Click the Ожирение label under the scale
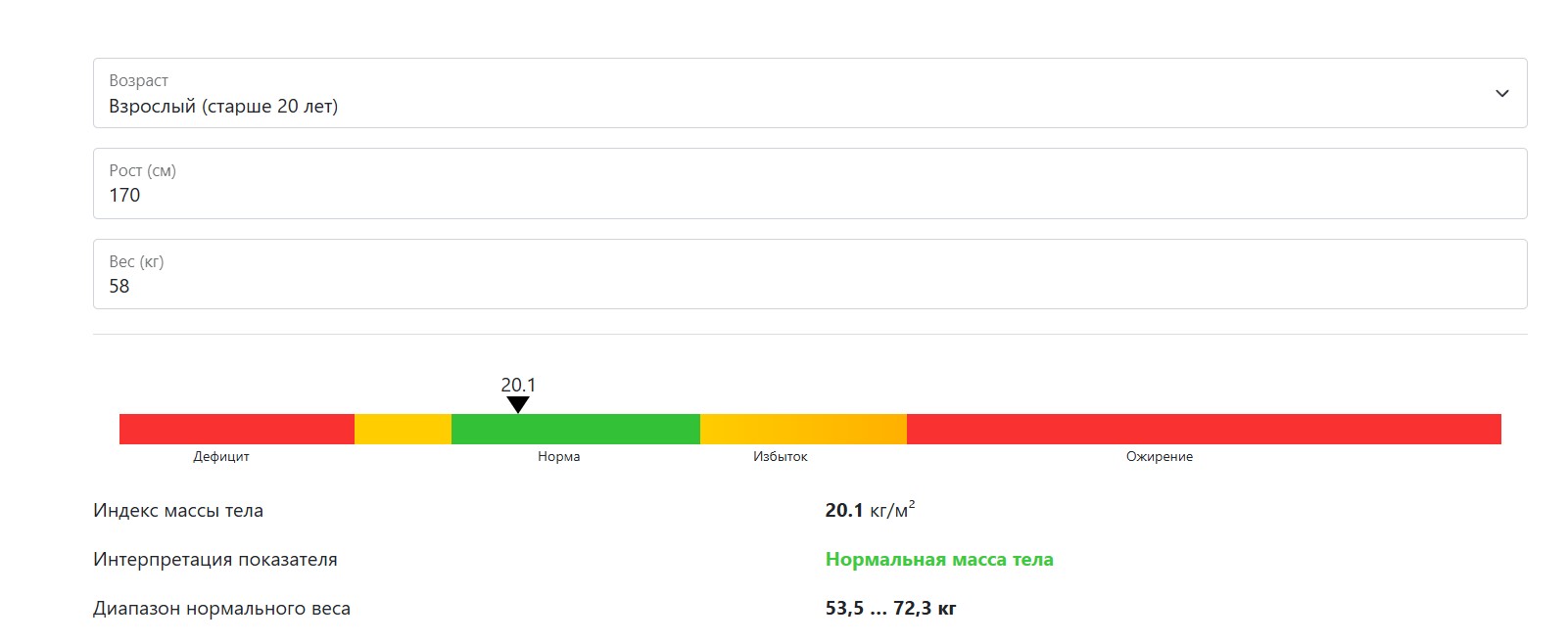Screen dimensions: 1568x643 (1160, 457)
